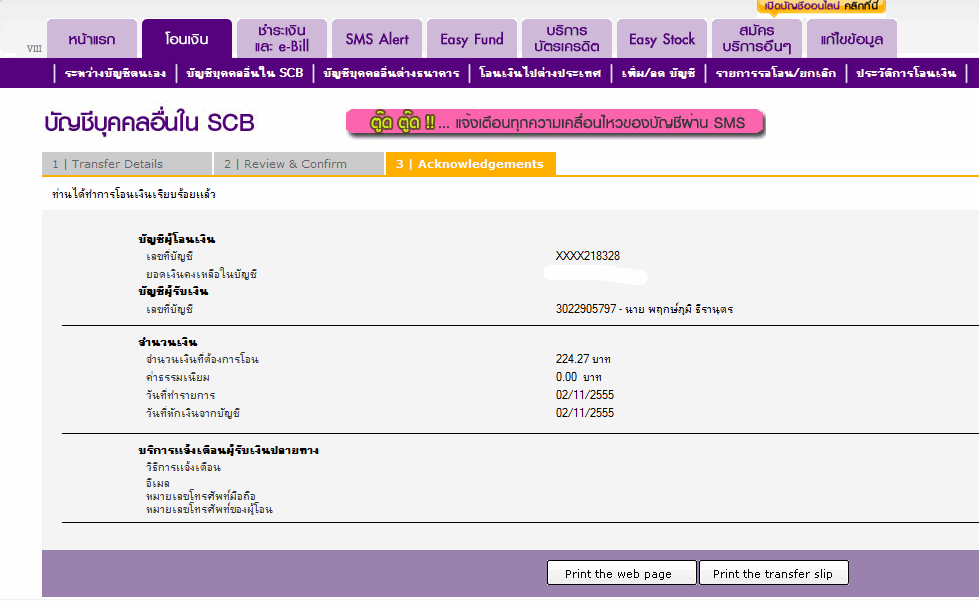Select step 3 Acknowledgements
Screen dimensions: 979x608
tap(471, 164)
